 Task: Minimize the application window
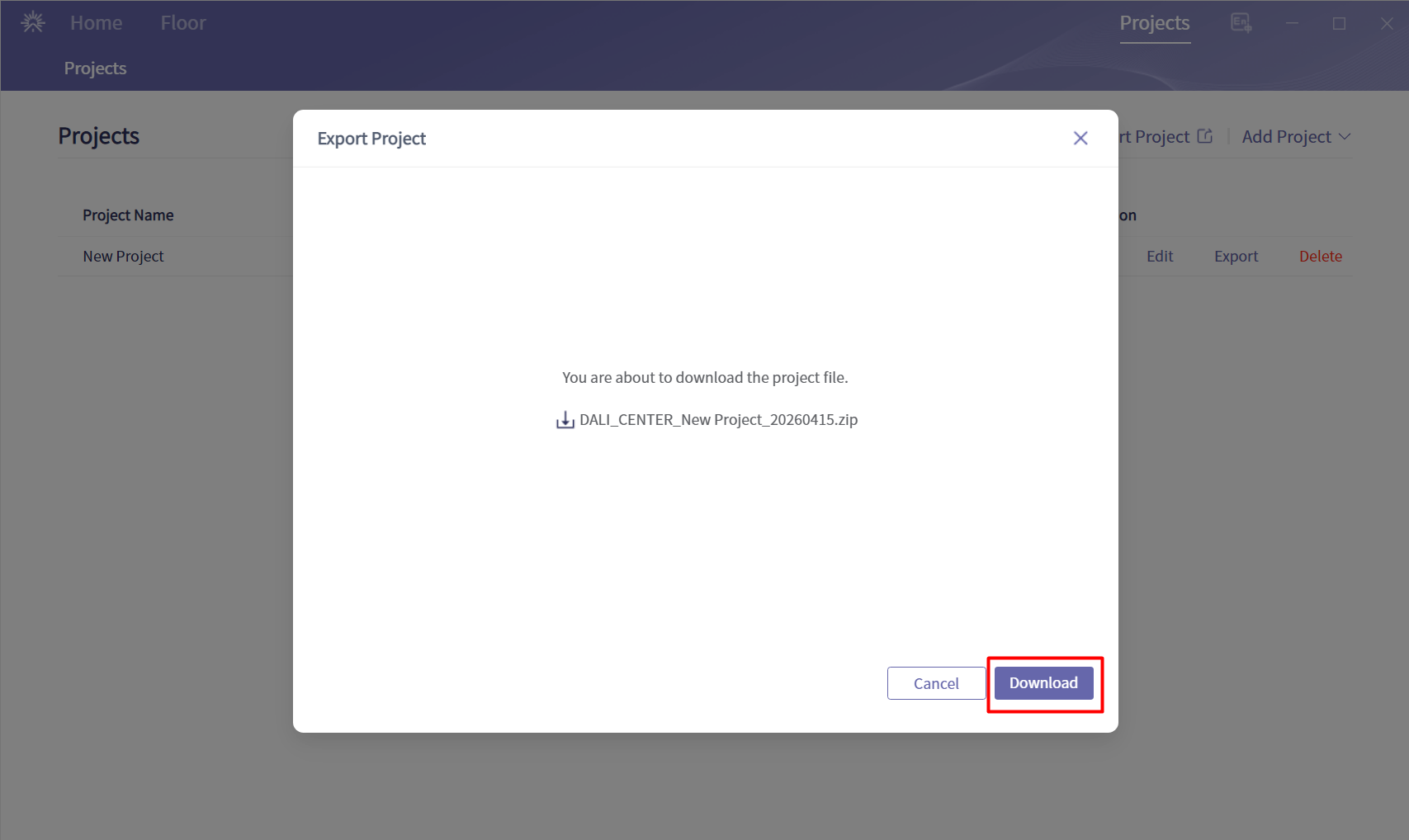pos(1292,23)
